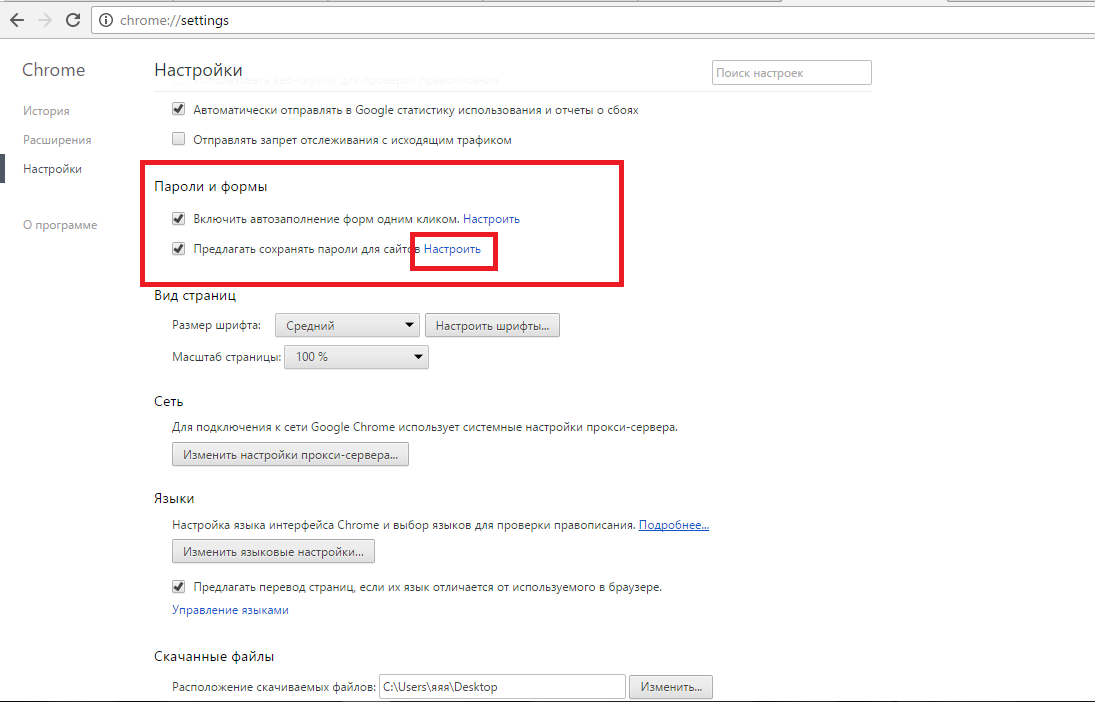Click Настроить link for saved passwords
The width and height of the screenshot is (1095, 702).
tap(453, 249)
